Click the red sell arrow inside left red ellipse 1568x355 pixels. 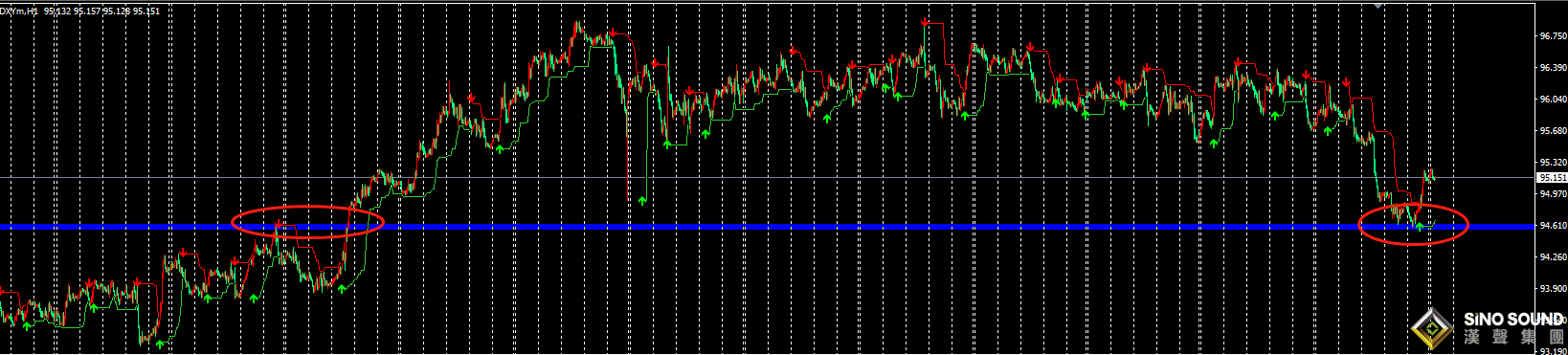[278, 224]
